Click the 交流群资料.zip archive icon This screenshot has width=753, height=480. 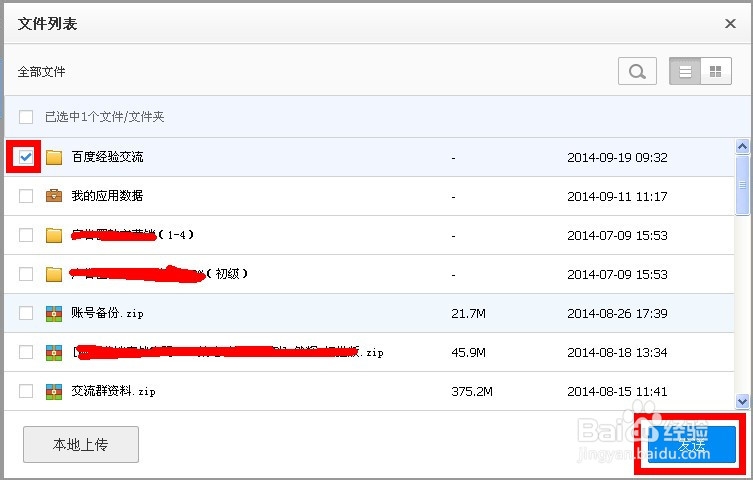click(x=54, y=391)
